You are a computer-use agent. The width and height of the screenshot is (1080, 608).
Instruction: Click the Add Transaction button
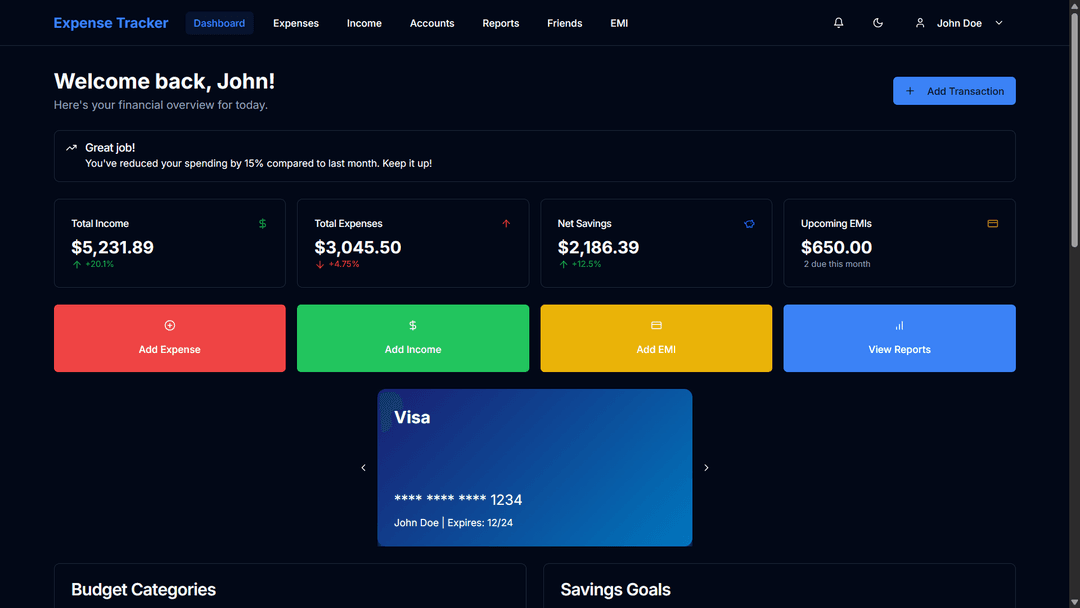tap(954, 91)
